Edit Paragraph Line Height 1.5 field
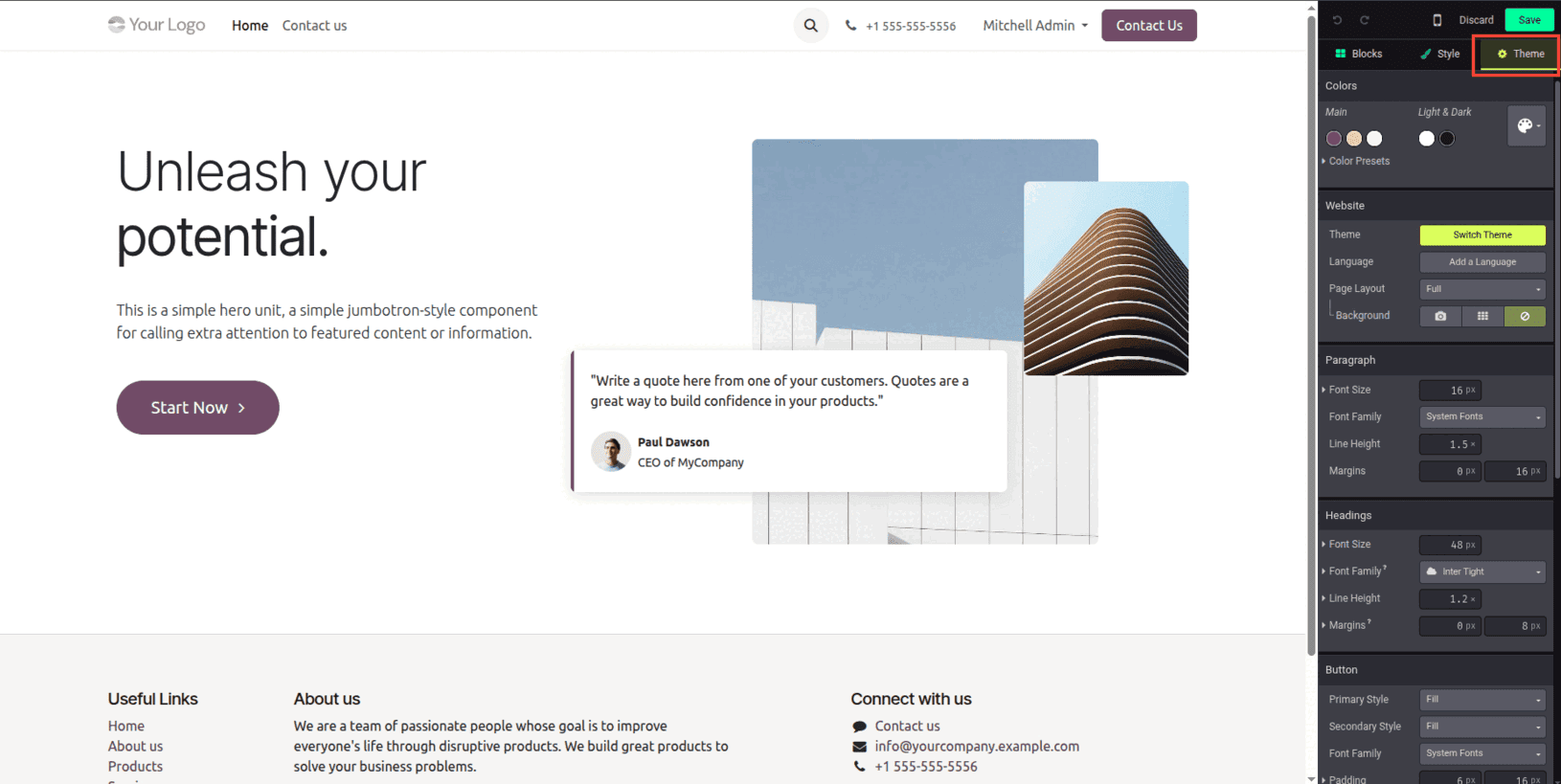The image size is (1561, 784). 1450,444
